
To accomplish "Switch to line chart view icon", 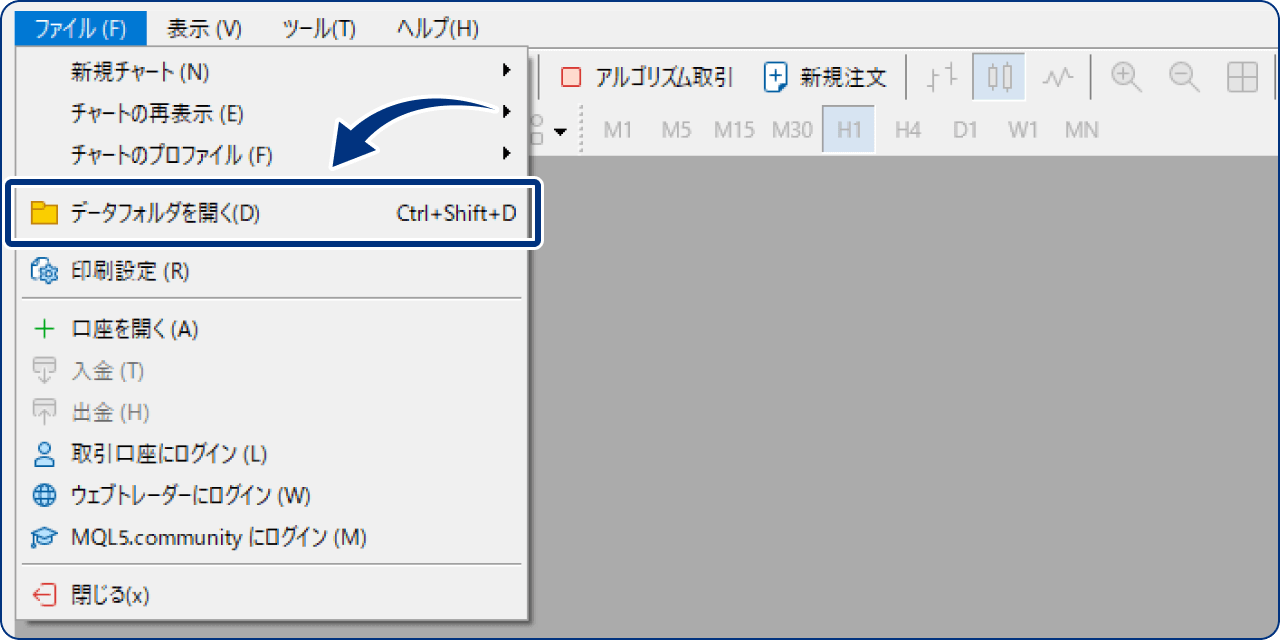I will click(1057, 76).
